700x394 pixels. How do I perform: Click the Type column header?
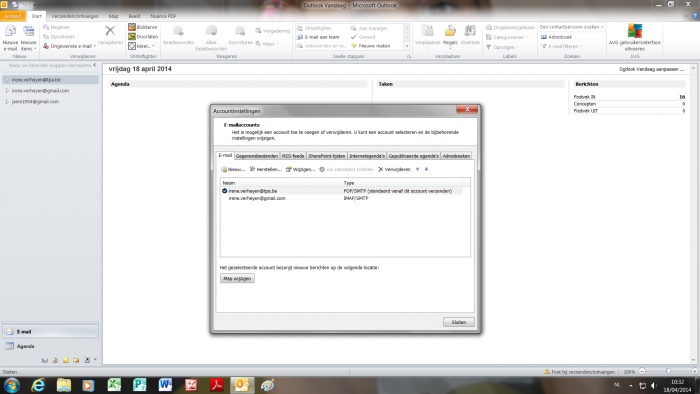402,183
